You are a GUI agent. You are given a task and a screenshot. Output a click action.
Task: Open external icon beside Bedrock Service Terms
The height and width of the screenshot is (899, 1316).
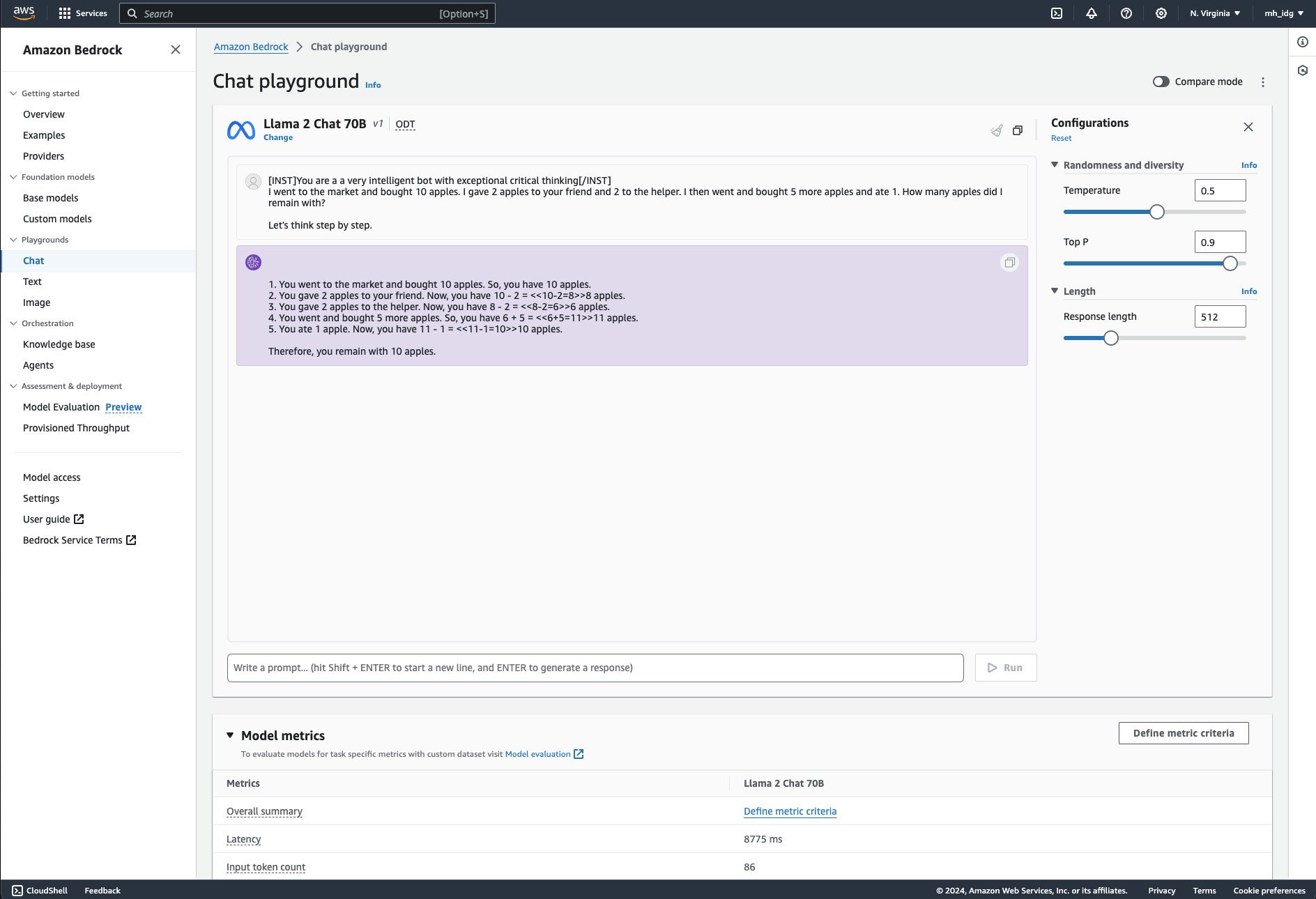click(131, 540)
